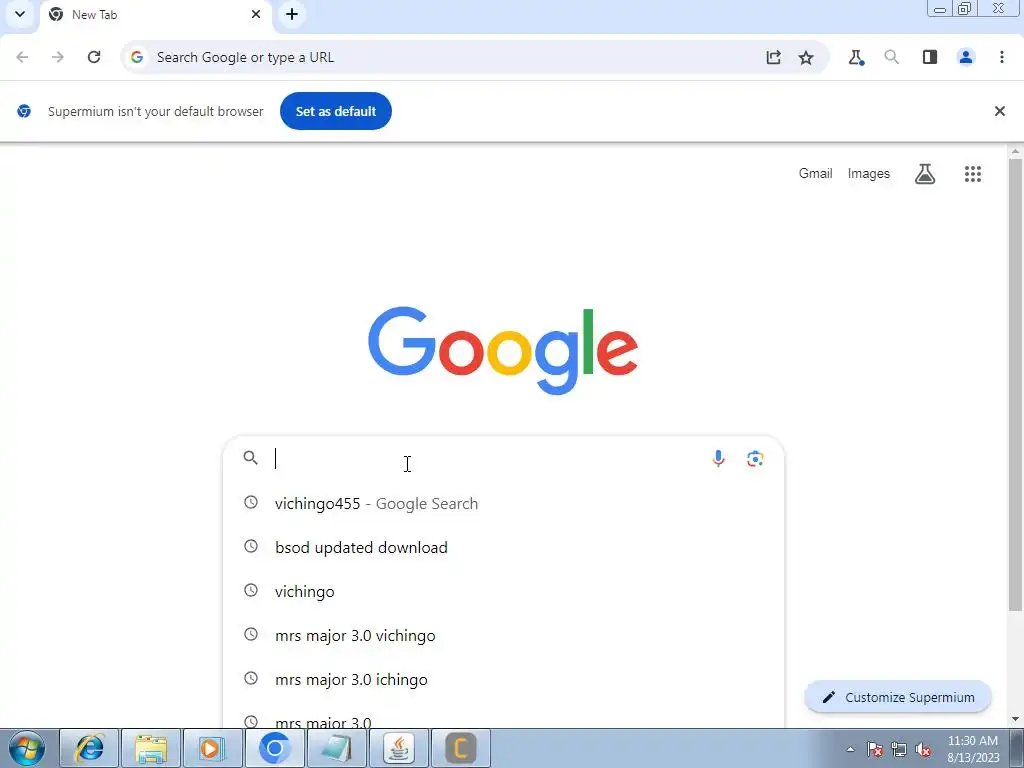Screen dimensions: 1024x768
Task: Select suggestion bsod updated download
Action: [x=503, y=547]
